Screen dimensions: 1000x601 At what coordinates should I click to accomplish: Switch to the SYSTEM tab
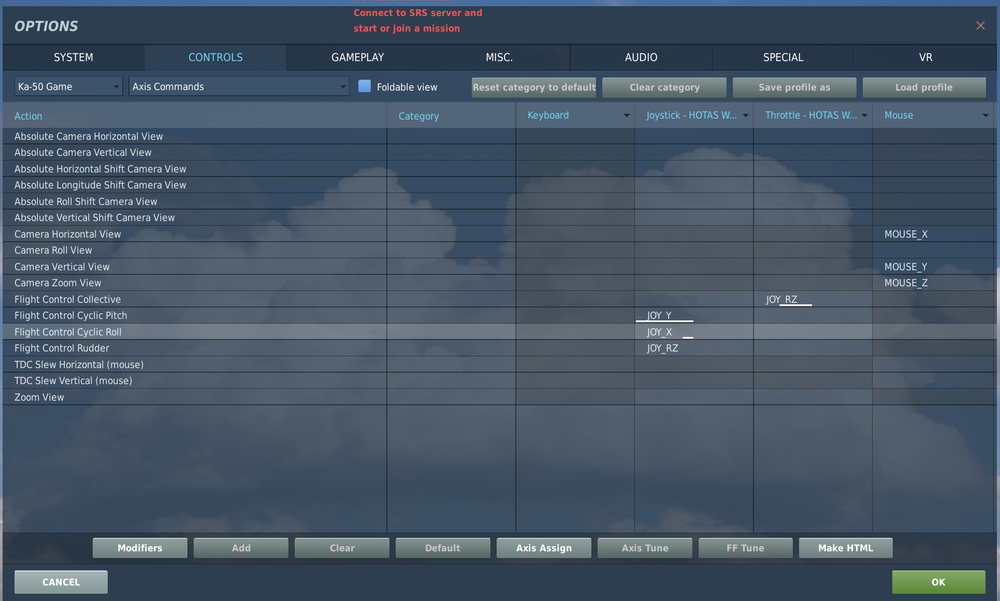click(x=73, y=57)
